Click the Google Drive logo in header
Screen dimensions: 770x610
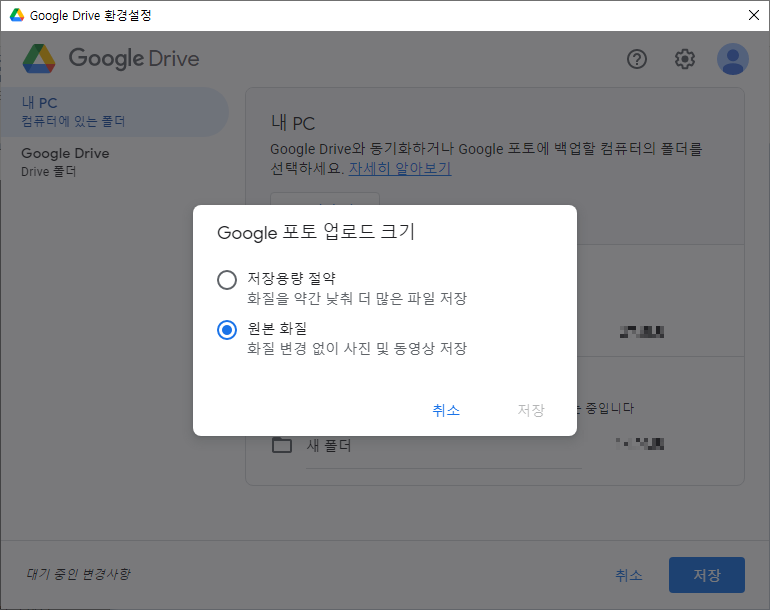(x=111, y=58)
